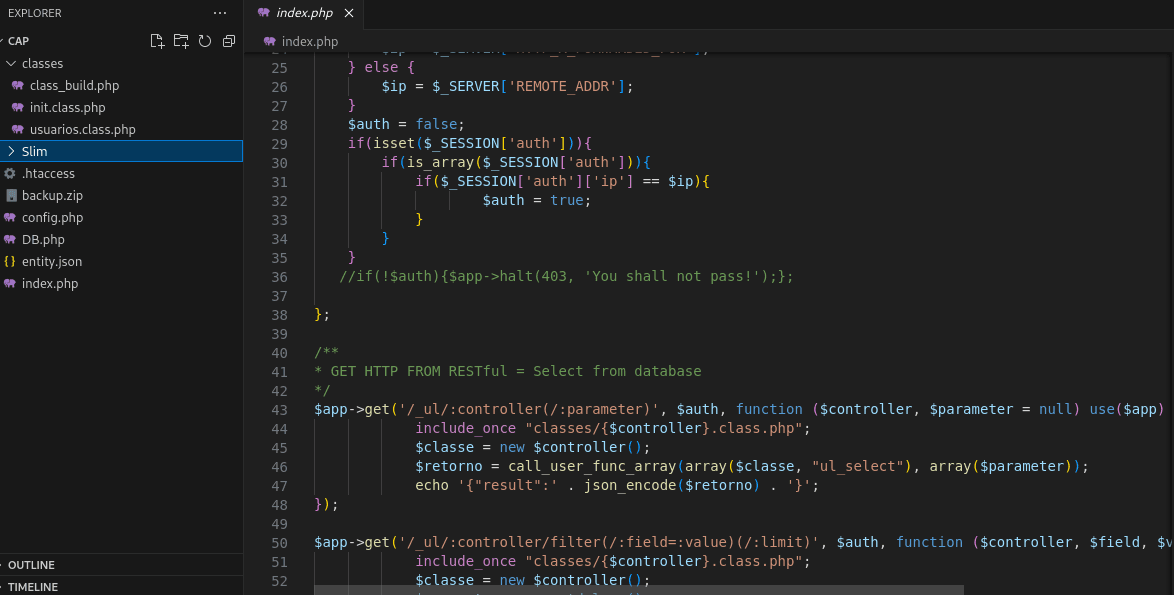Viewport: 1174px width, 595px height.
Task: Click the horizontal scrollbar in the editor
Action: [x=638, y=590]
